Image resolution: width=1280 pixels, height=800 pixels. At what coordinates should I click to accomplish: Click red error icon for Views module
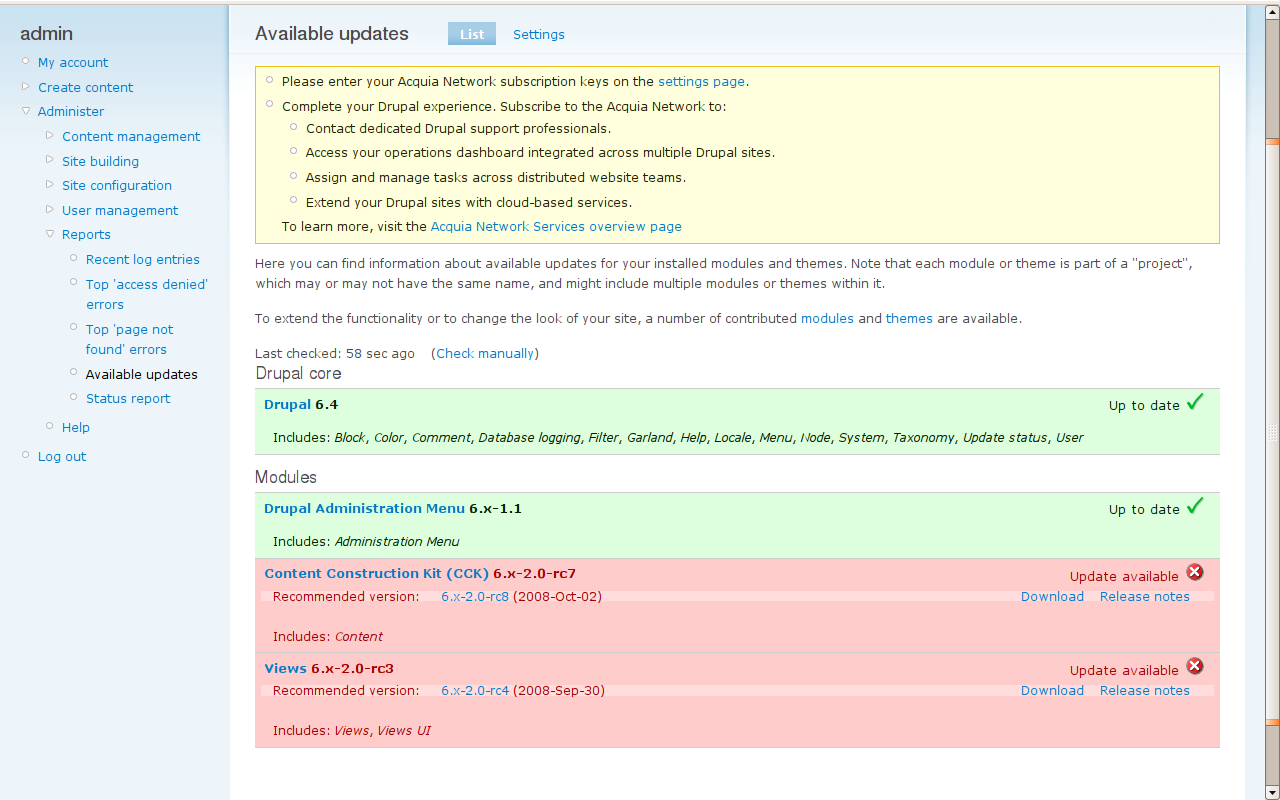(1195, 667)
